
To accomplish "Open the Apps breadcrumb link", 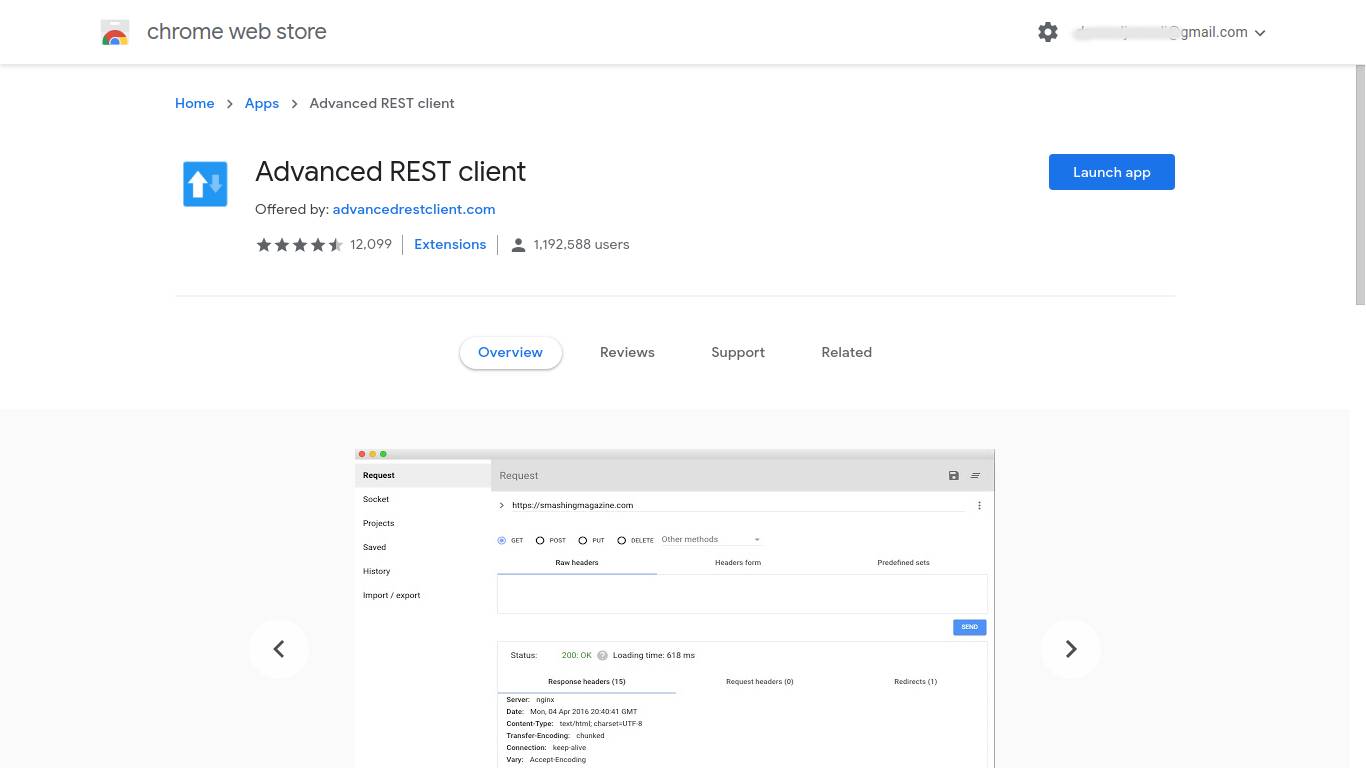I will click(x=262, y=103).
